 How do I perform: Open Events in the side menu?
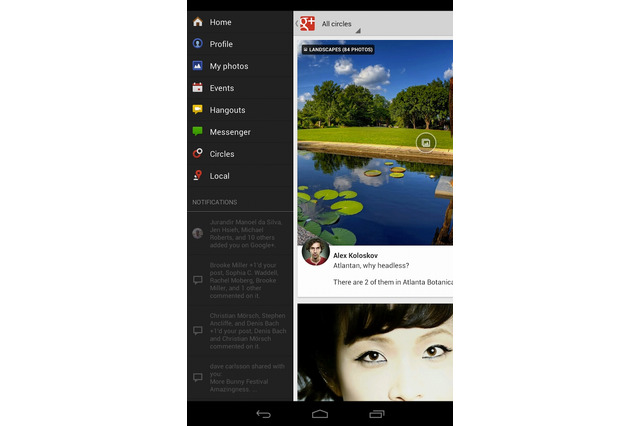240,88
